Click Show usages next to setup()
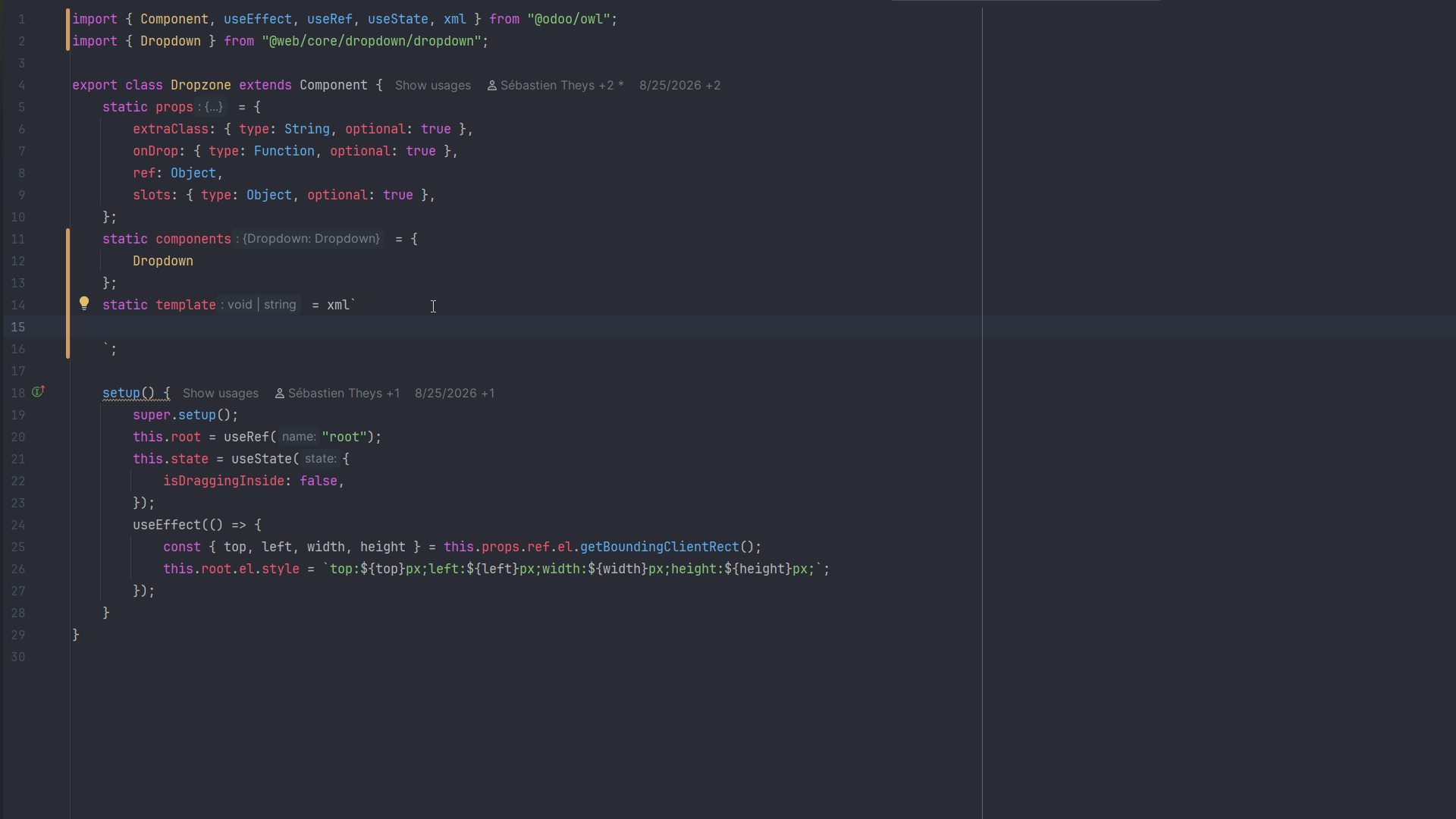This screenshot has width=1456, height=819. coord(221,394)
